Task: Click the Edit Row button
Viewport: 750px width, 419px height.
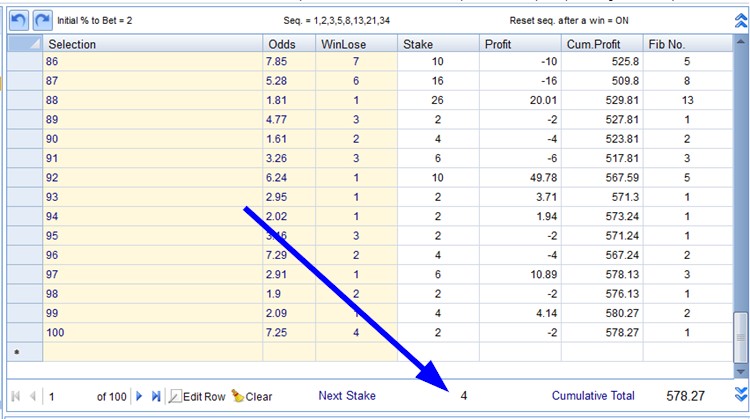Action: (x=197, y=396)
